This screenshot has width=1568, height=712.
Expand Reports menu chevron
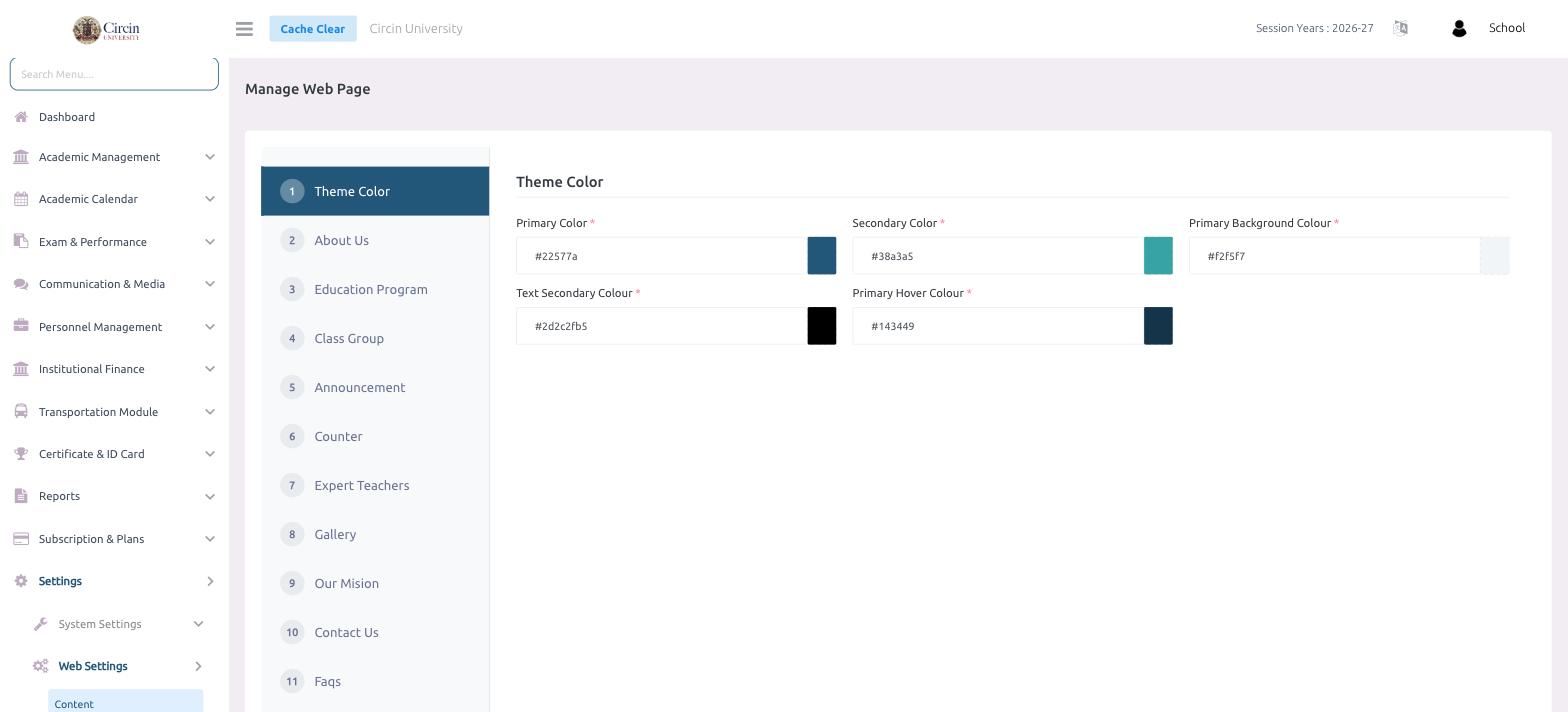click(210, 496)
